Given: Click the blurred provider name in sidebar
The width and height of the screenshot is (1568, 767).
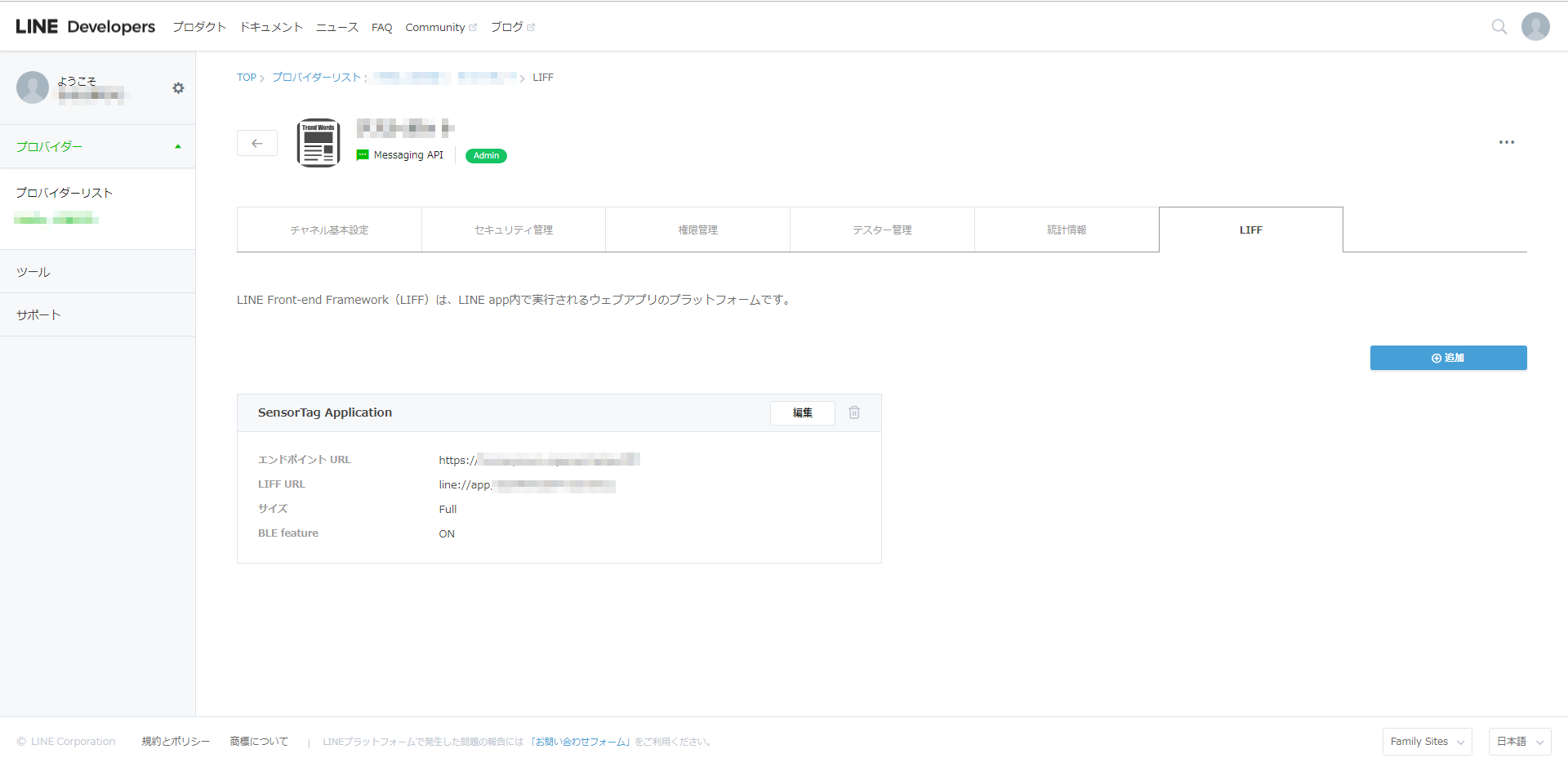Looking at the screenshot, I should point(56,218).
